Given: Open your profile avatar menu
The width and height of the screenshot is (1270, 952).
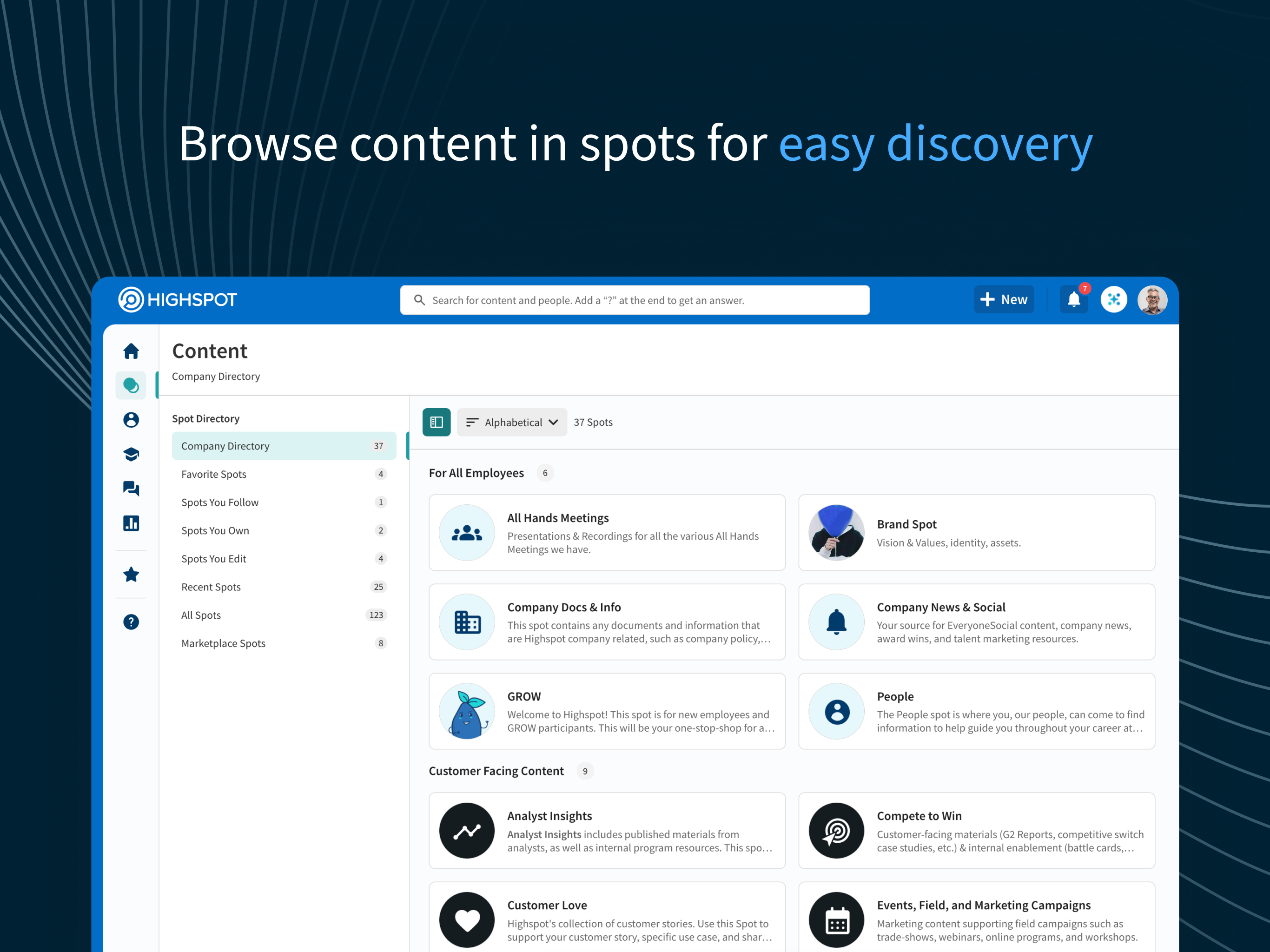Looking at the screenshot, I should (1152, 299).
